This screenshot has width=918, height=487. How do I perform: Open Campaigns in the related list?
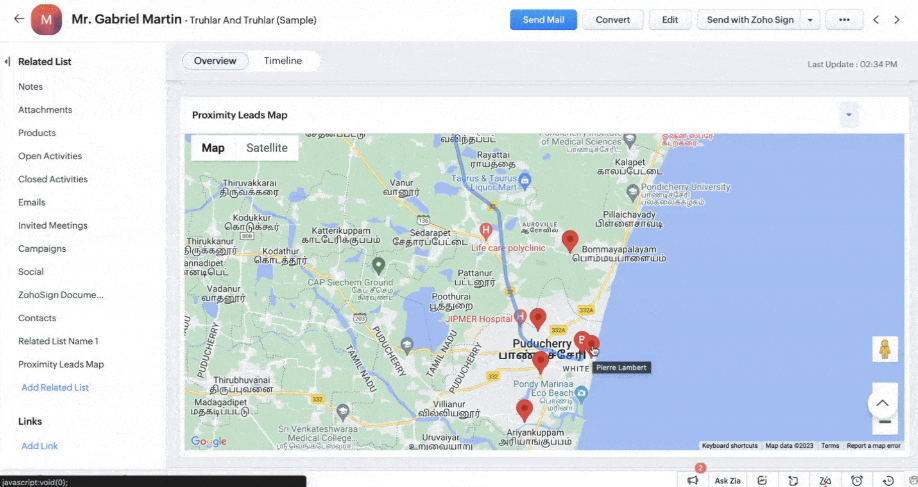42,248
